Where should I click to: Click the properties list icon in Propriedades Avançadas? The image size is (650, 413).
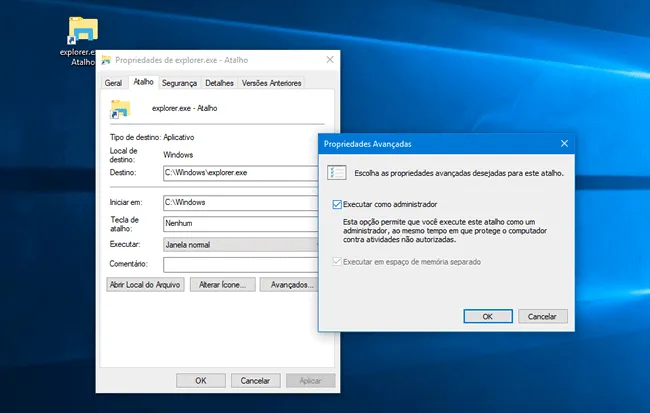pos(337,172)
